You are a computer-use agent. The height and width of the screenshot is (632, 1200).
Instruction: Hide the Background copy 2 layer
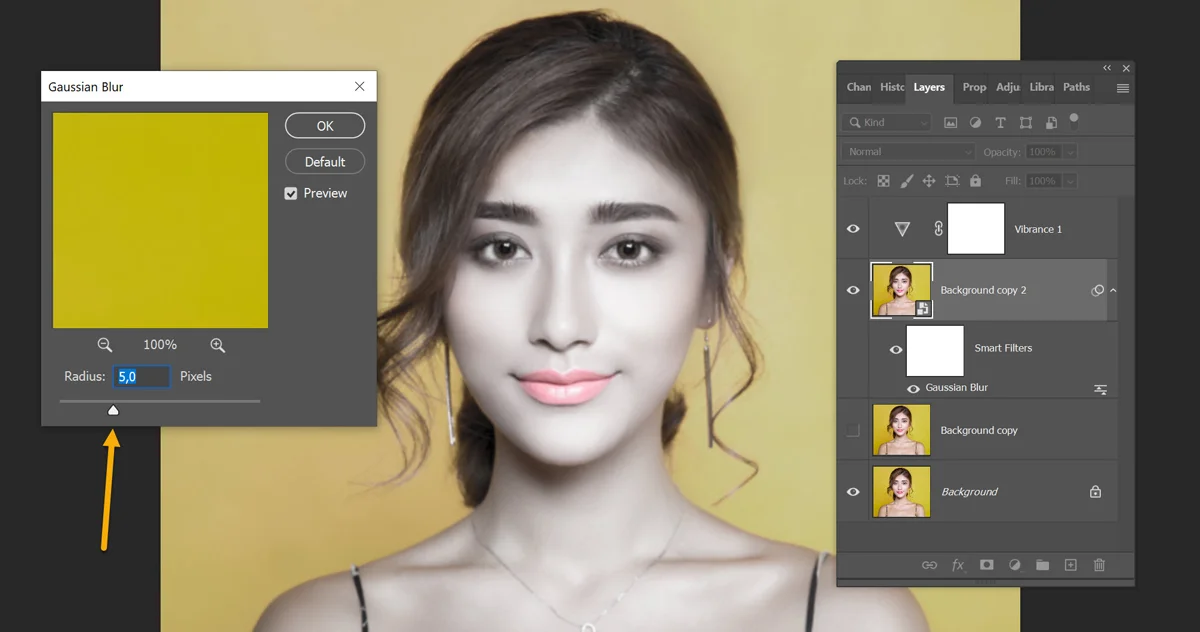[x=853, y=290]
